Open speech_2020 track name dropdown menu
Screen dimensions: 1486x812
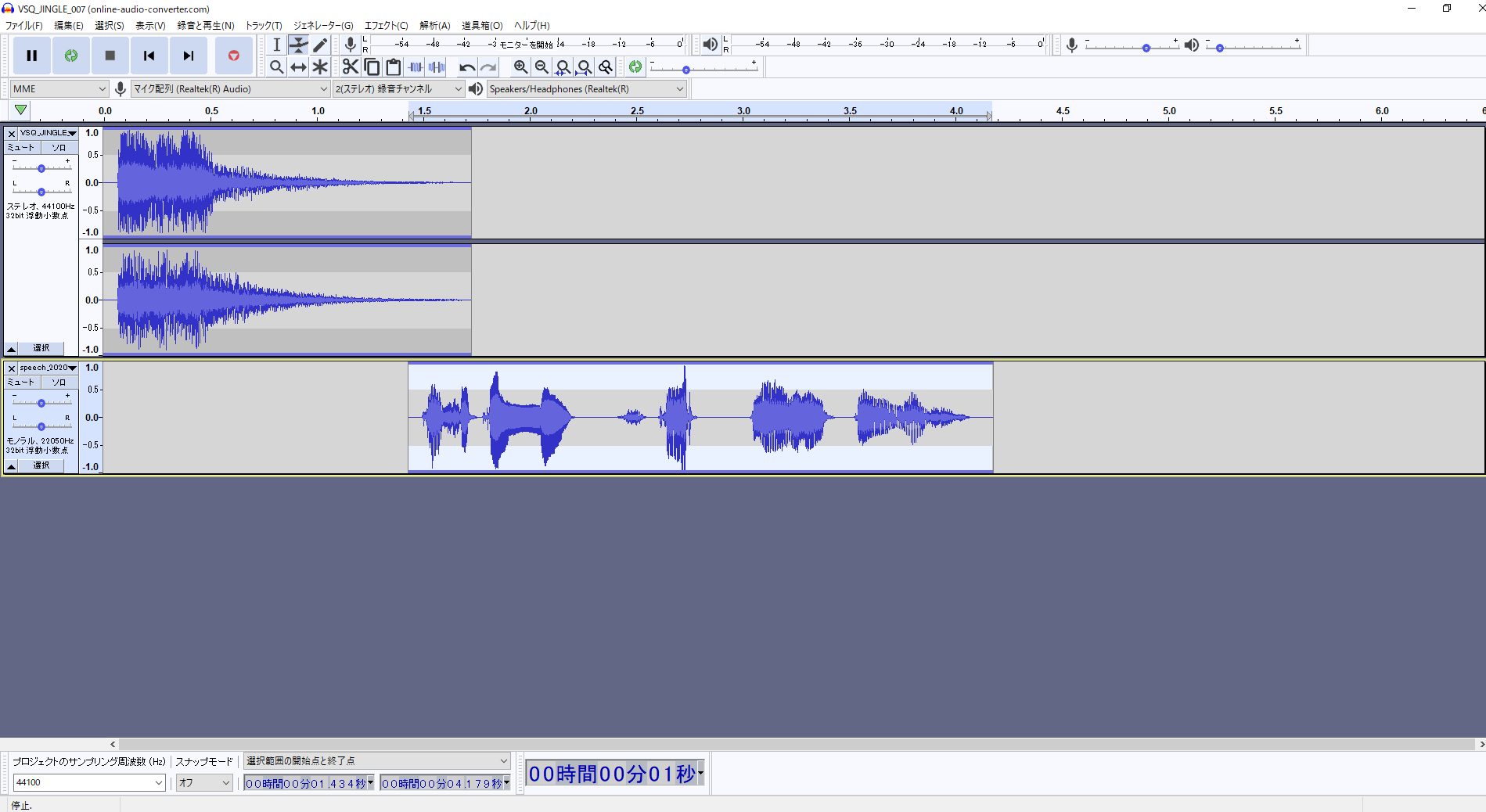(48, 368)
